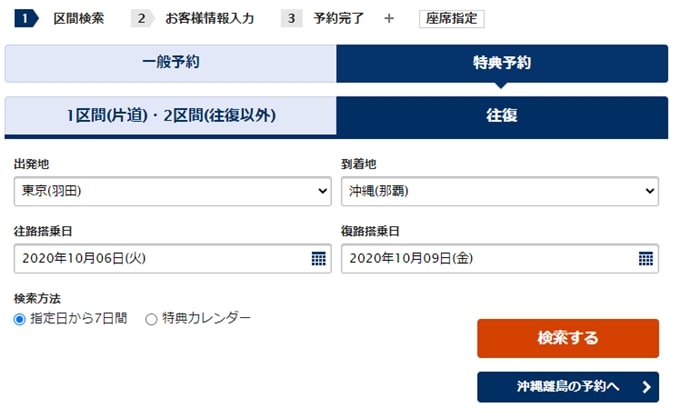Click step 1 区間検索 arrow badge
The width and height of the screenshot is (680, 417).
pos(26,19)
